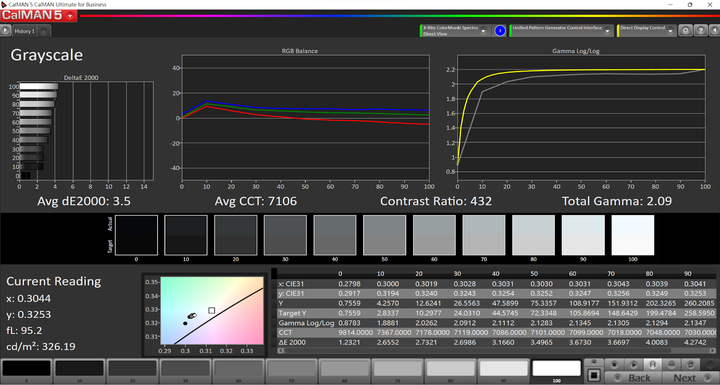Image resolution: width=720 pixels, height=385 pixels.
Task: Click the blue meter status circle
Action: pyautogui.click(x=500, y=31)
